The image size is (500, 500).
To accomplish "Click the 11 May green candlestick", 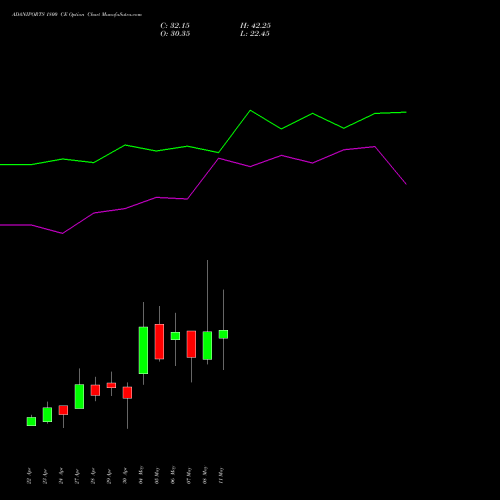I will [x=223, y=334].
